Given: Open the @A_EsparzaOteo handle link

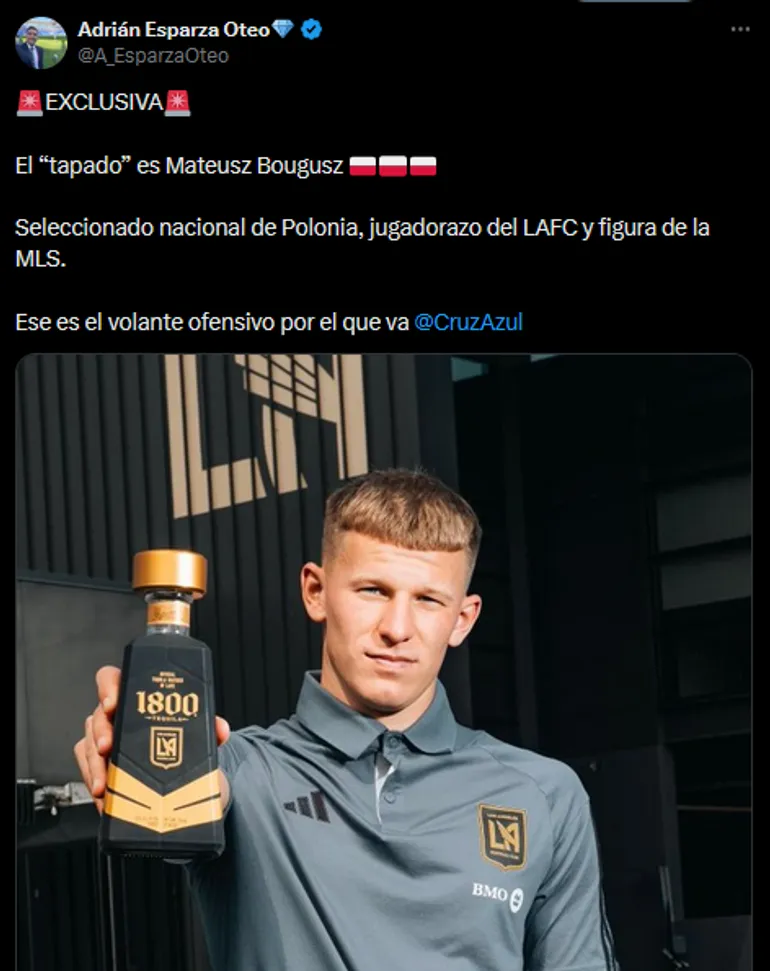Looking at the screenshot, I should [x=153, y=56].
